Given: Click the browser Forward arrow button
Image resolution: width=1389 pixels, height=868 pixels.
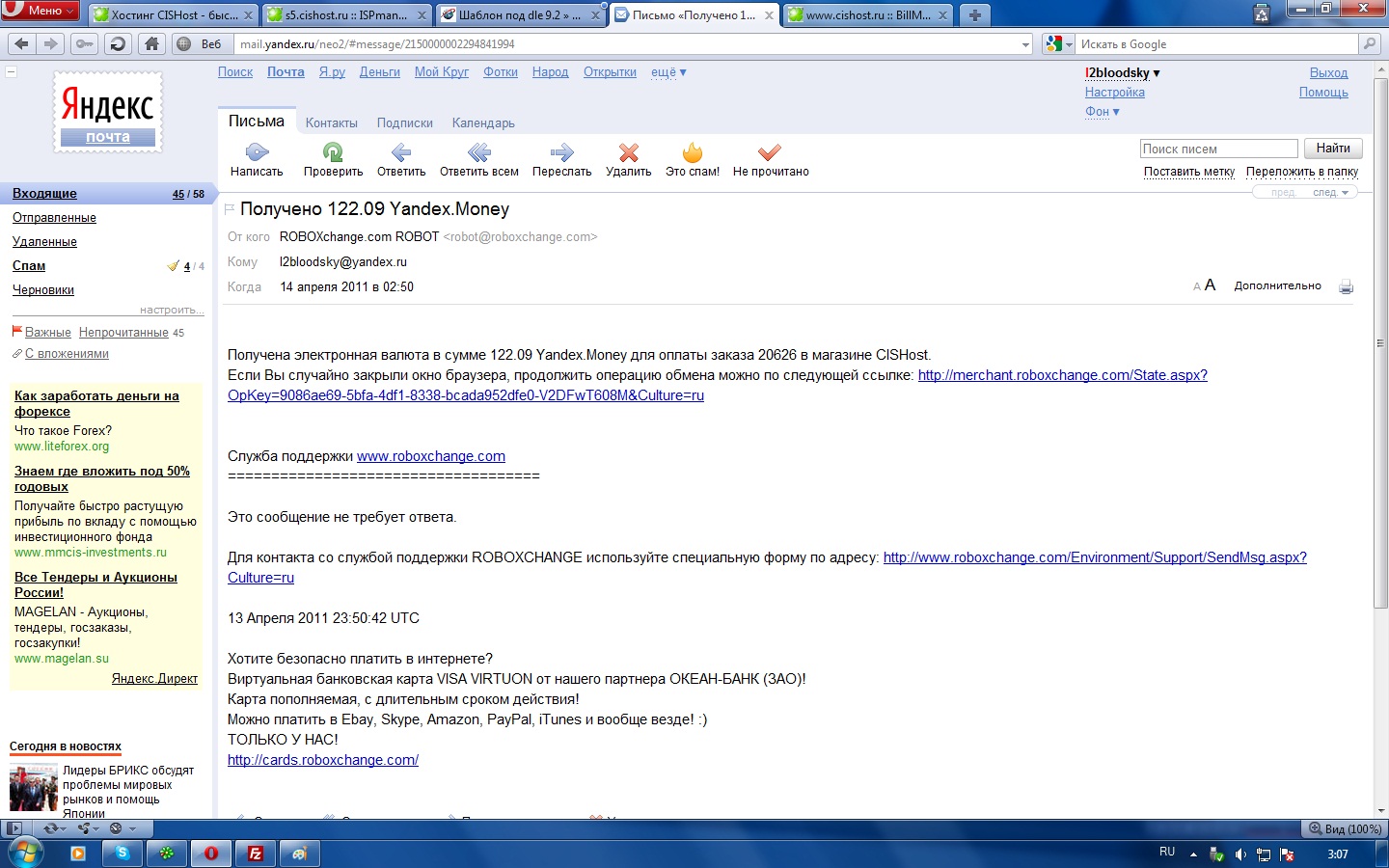Looking at the screenshot, I should (x=51, y=43).
